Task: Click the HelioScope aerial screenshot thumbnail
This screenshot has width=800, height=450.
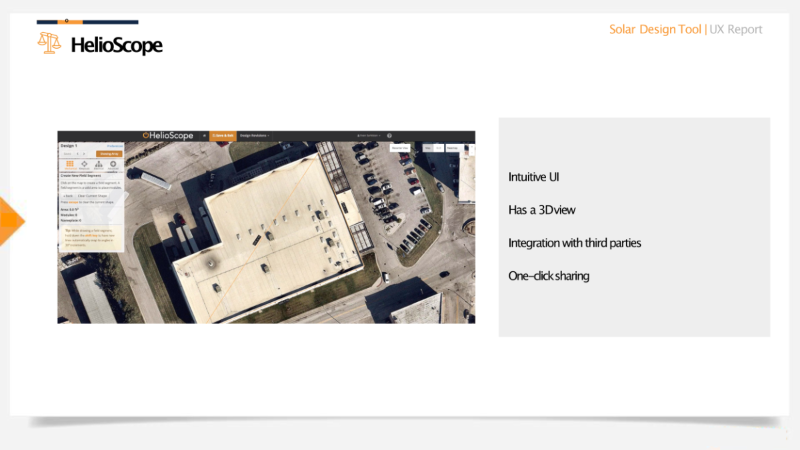Action: coord(266,227)
